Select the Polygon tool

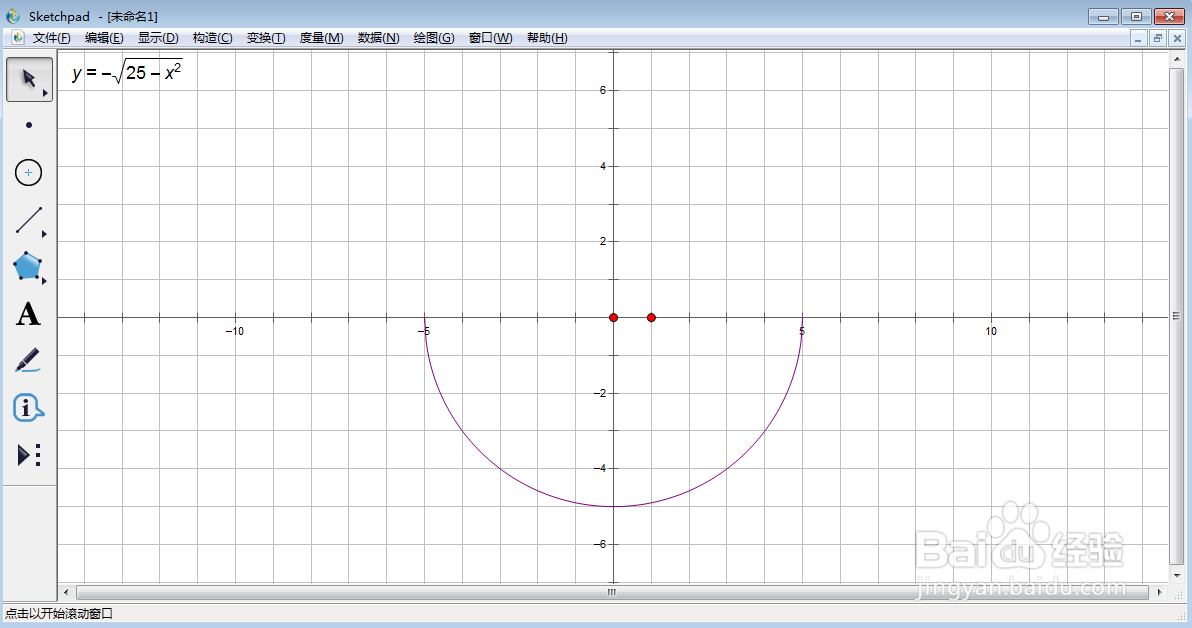click(x=27, y=267)
